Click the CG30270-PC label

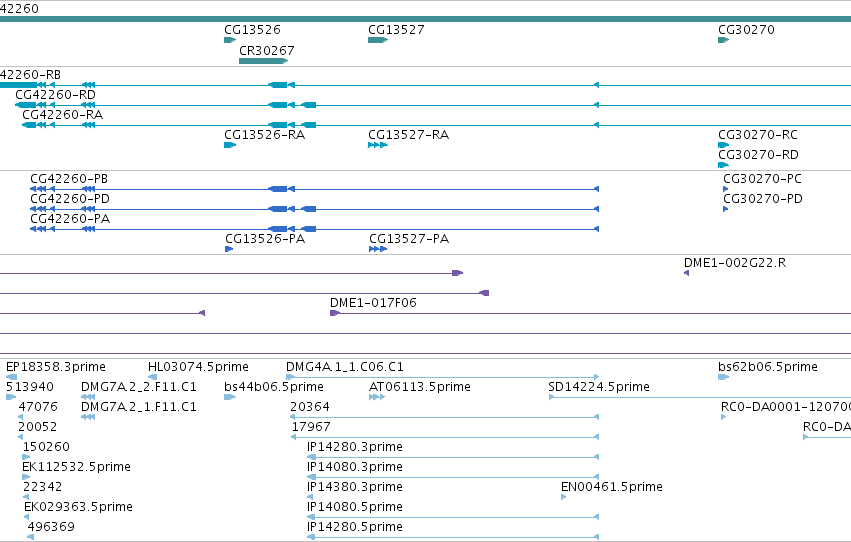point(762,179)
